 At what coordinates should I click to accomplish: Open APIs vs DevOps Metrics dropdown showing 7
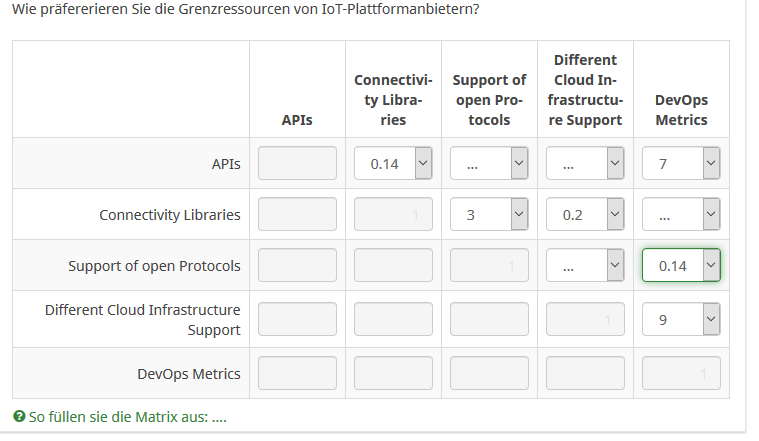681,163
